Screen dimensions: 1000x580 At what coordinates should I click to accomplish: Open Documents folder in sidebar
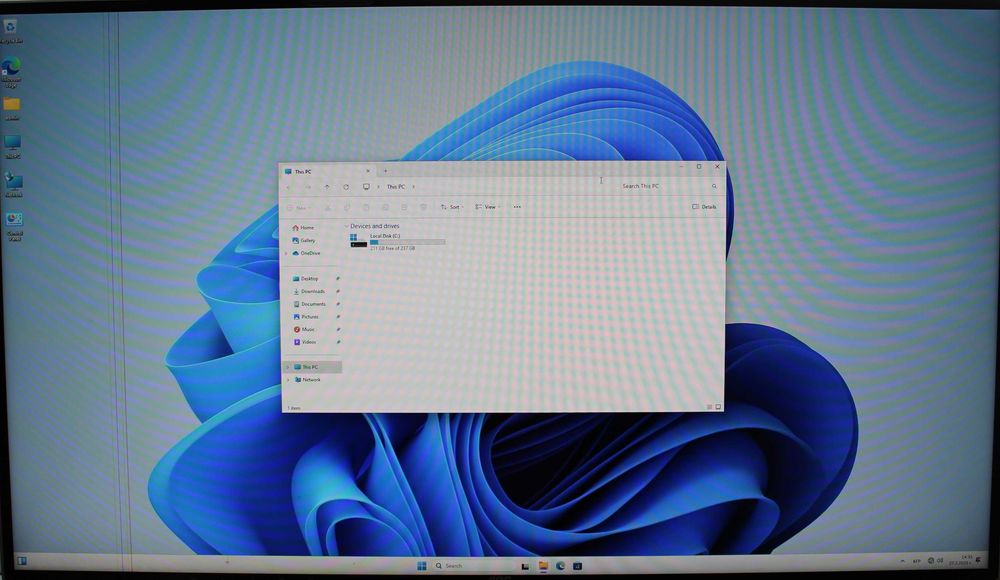[x=309, y=304]
